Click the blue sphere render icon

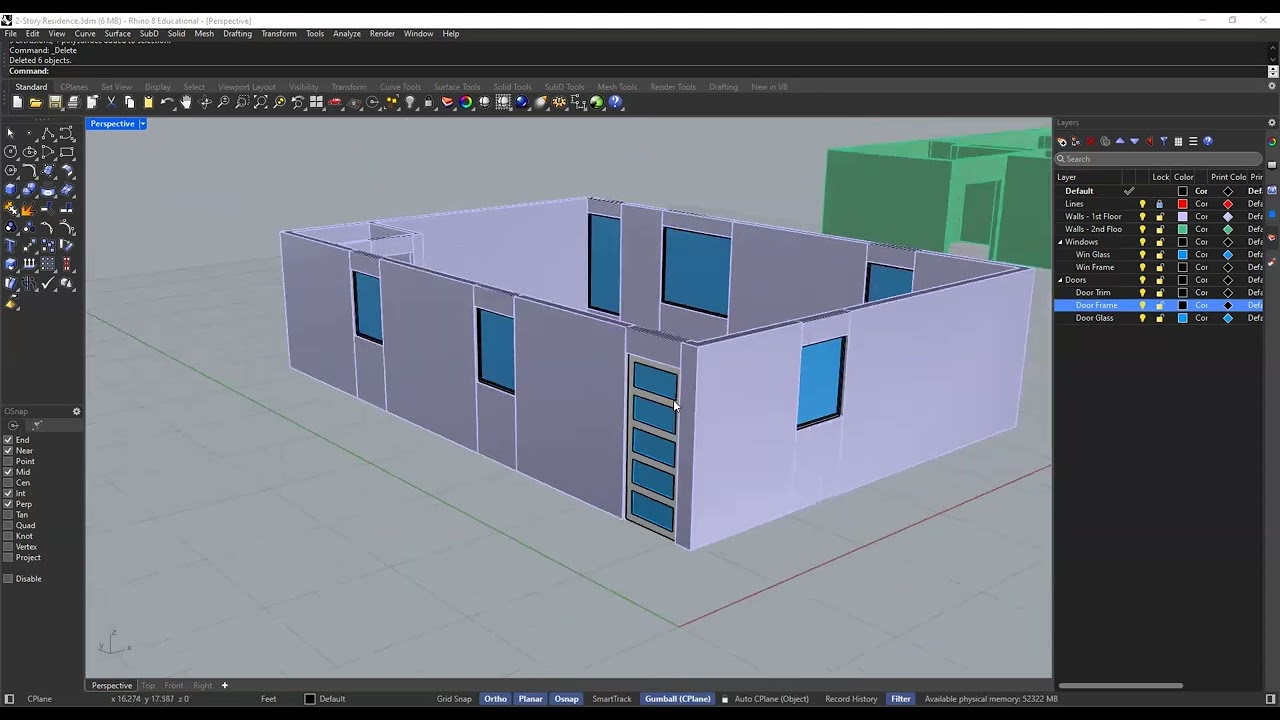coord(521,102)
